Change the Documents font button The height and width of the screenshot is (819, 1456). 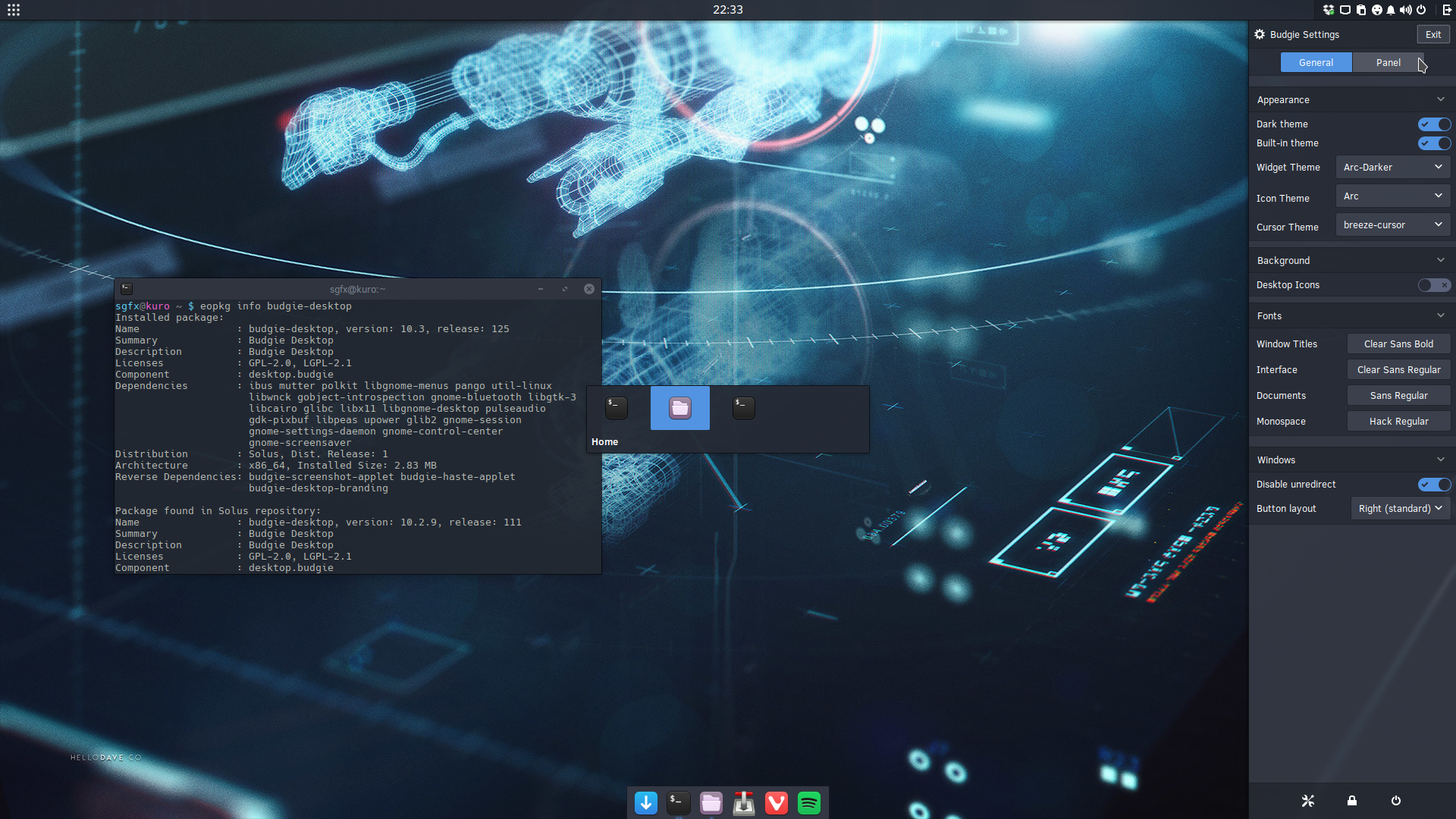1398,396
